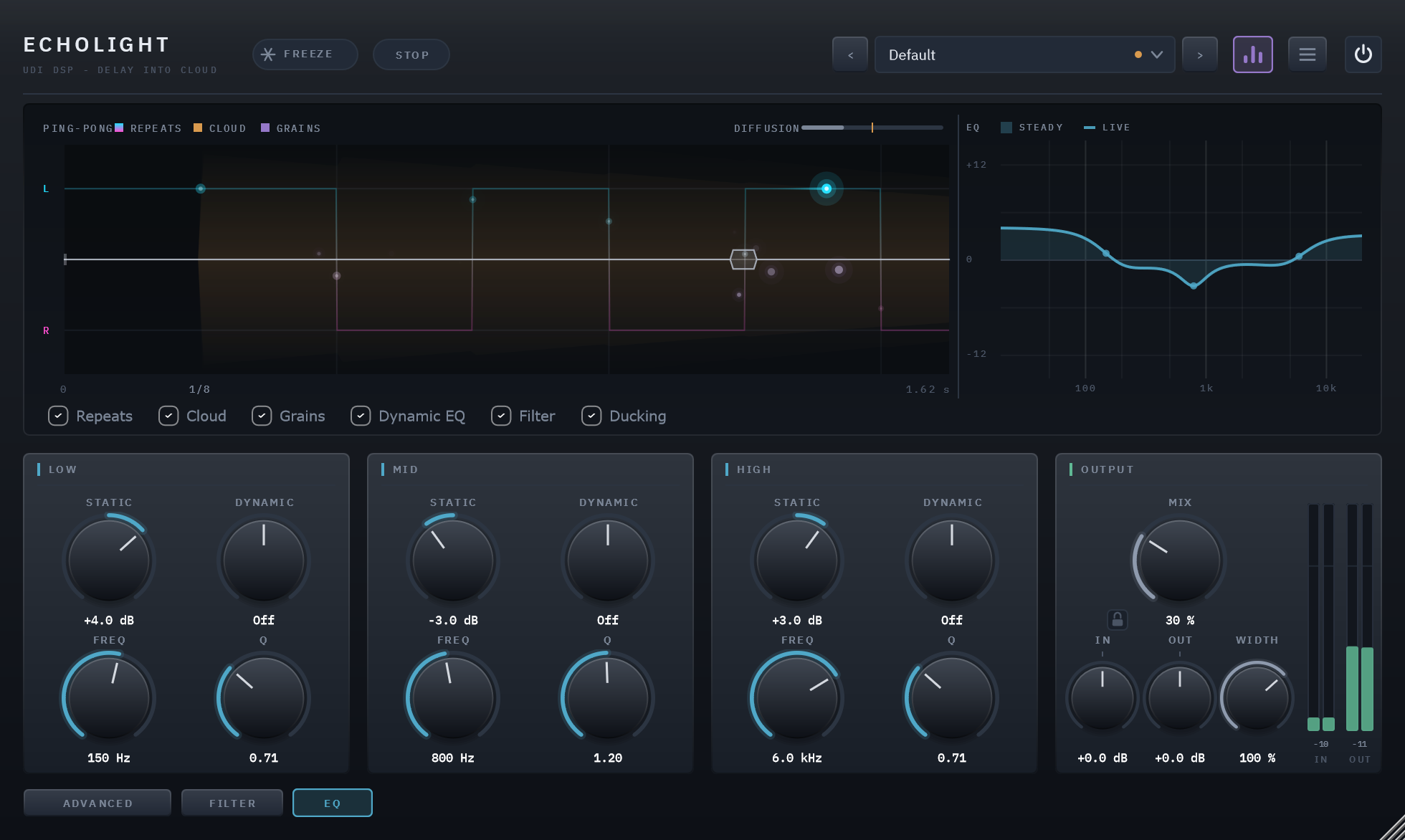Screen dimensions: 1405x840
Task: Go to next preset with right arrow
Action: [1199, 54]
